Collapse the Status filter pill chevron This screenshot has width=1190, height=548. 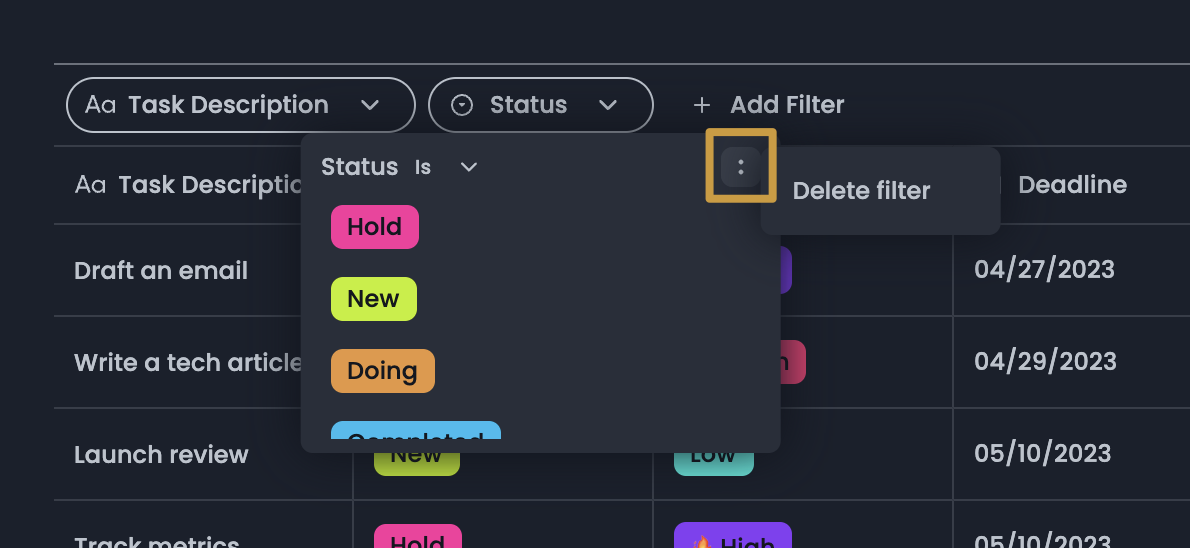coord(607,105)
